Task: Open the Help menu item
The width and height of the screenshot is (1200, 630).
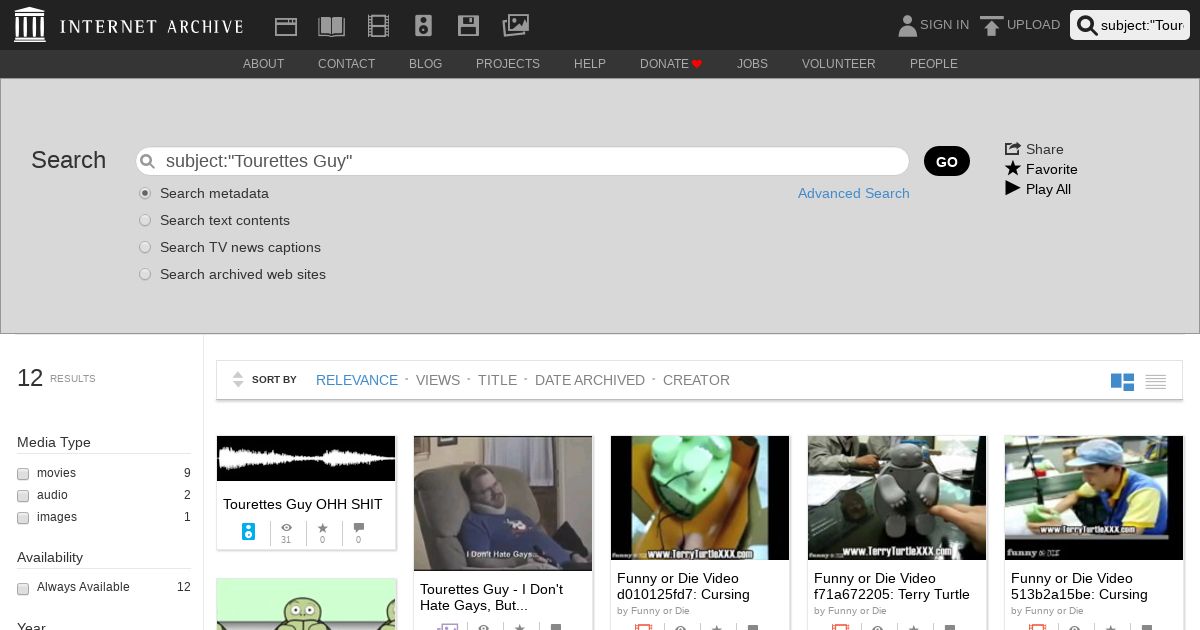Action: (x=589, y=63)
